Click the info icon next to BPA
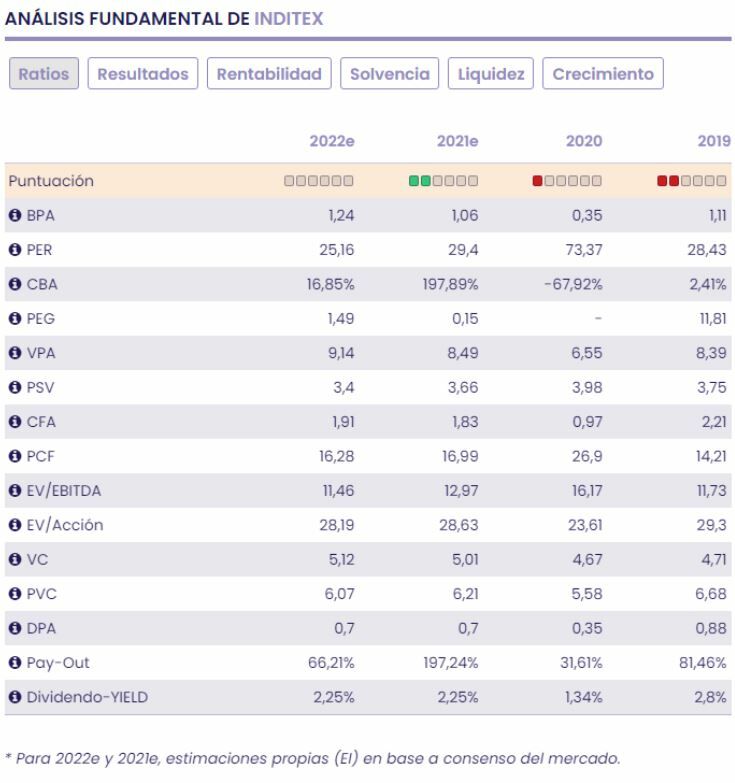Image resolution: width=735 pixels, height=783 pixels. point(16,214)
